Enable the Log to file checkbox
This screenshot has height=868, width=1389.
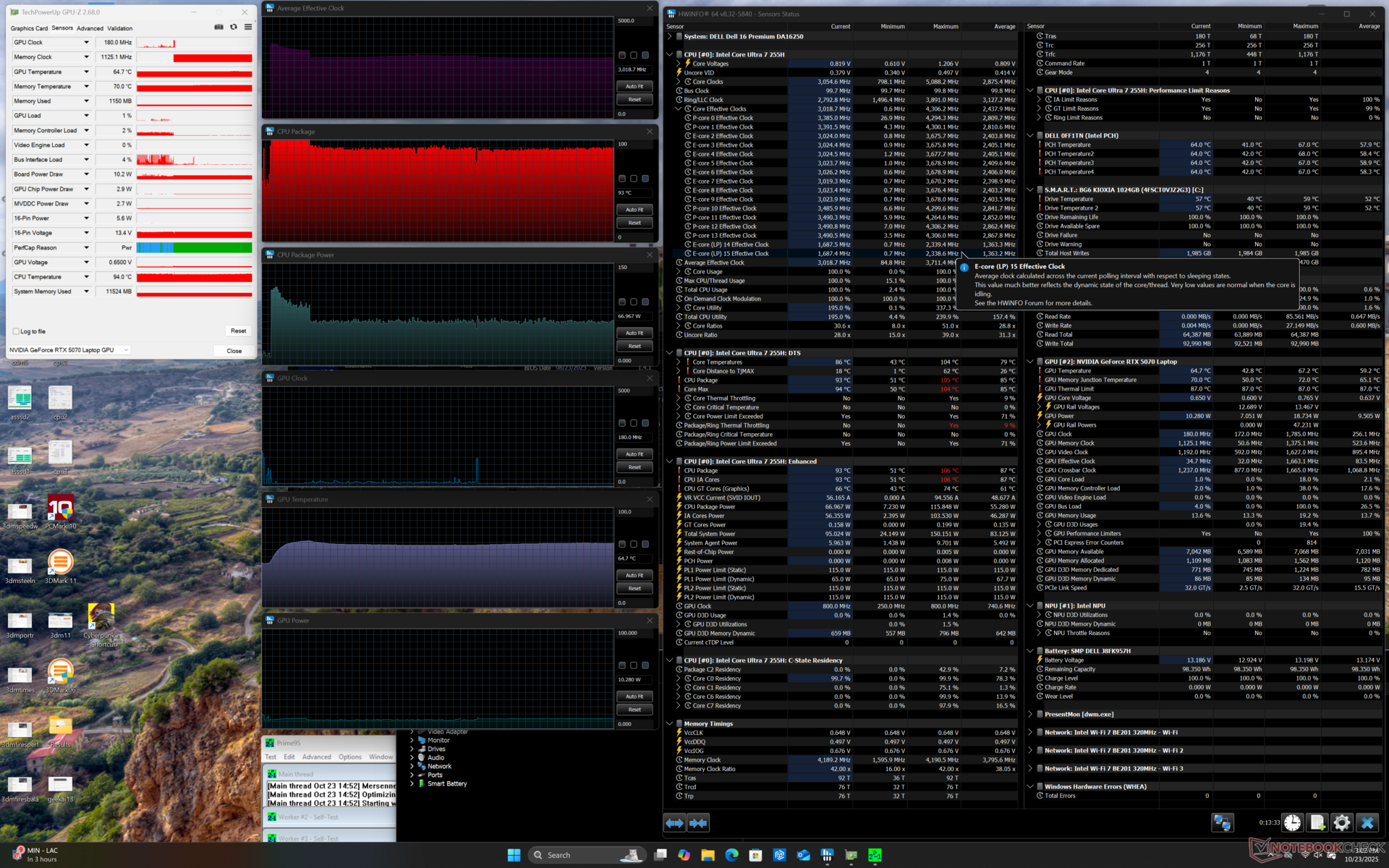pos(16,331)
